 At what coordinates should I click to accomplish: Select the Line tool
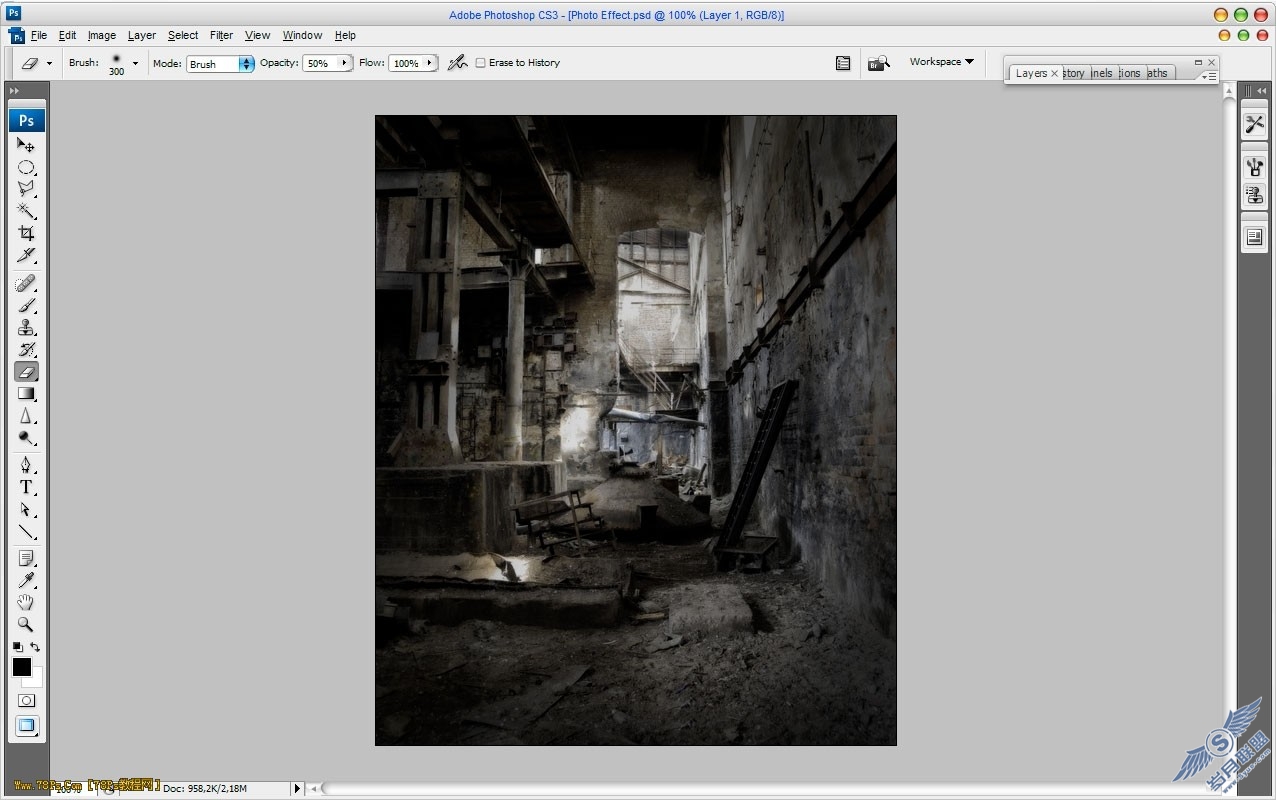click(26, 532)
